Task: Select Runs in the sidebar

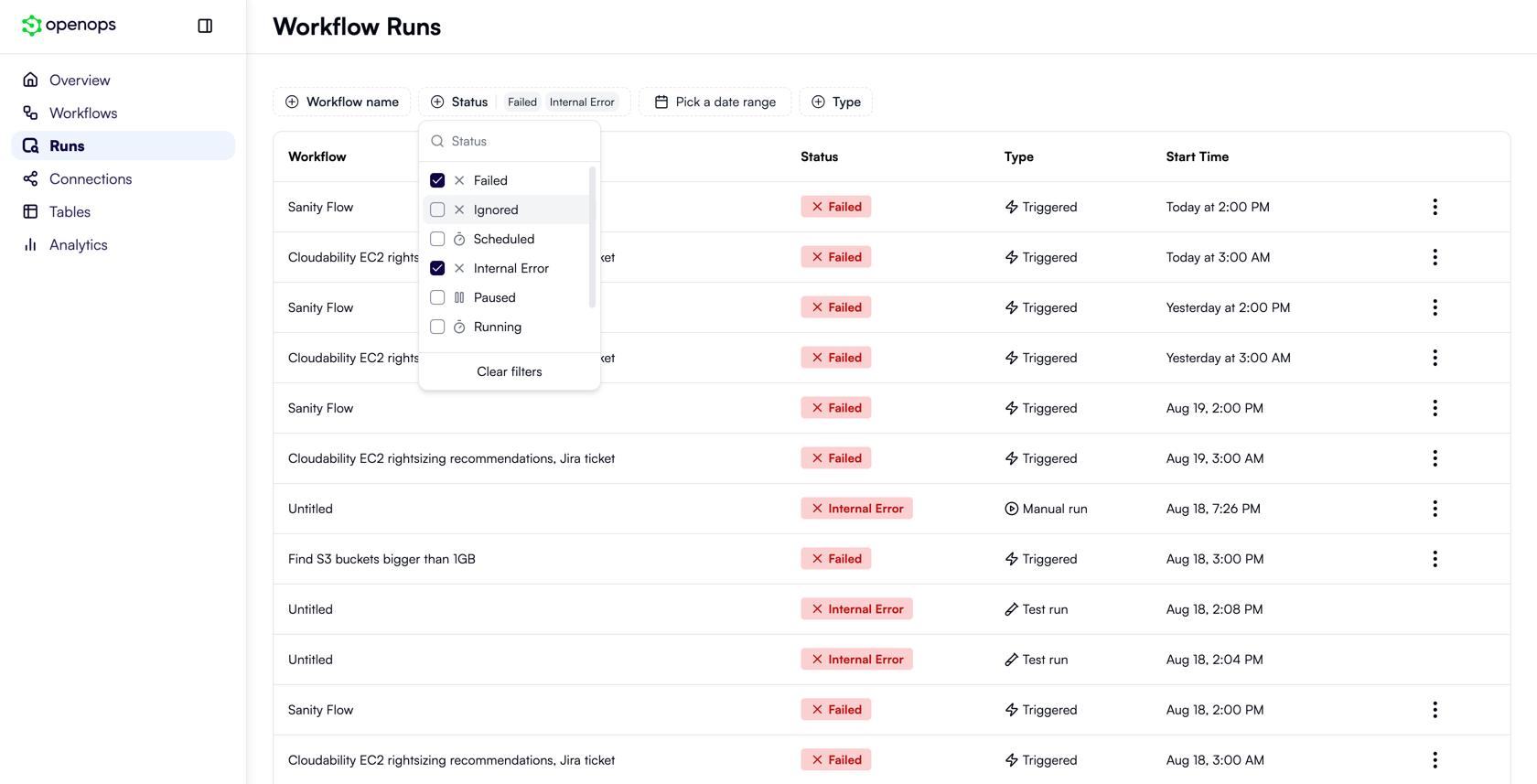Action: coord(123,146)
